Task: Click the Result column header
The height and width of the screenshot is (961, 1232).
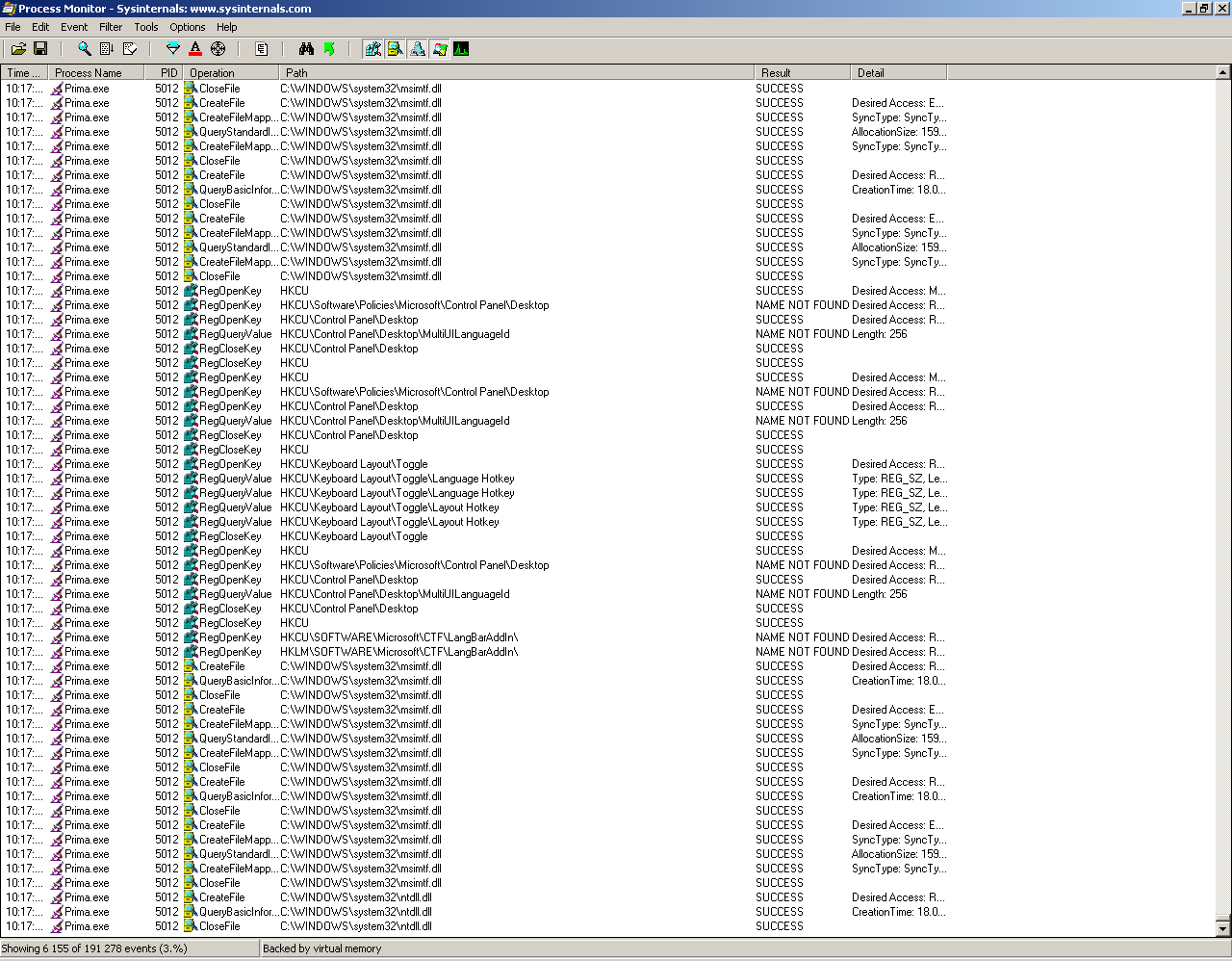Action: click(803, 72)
